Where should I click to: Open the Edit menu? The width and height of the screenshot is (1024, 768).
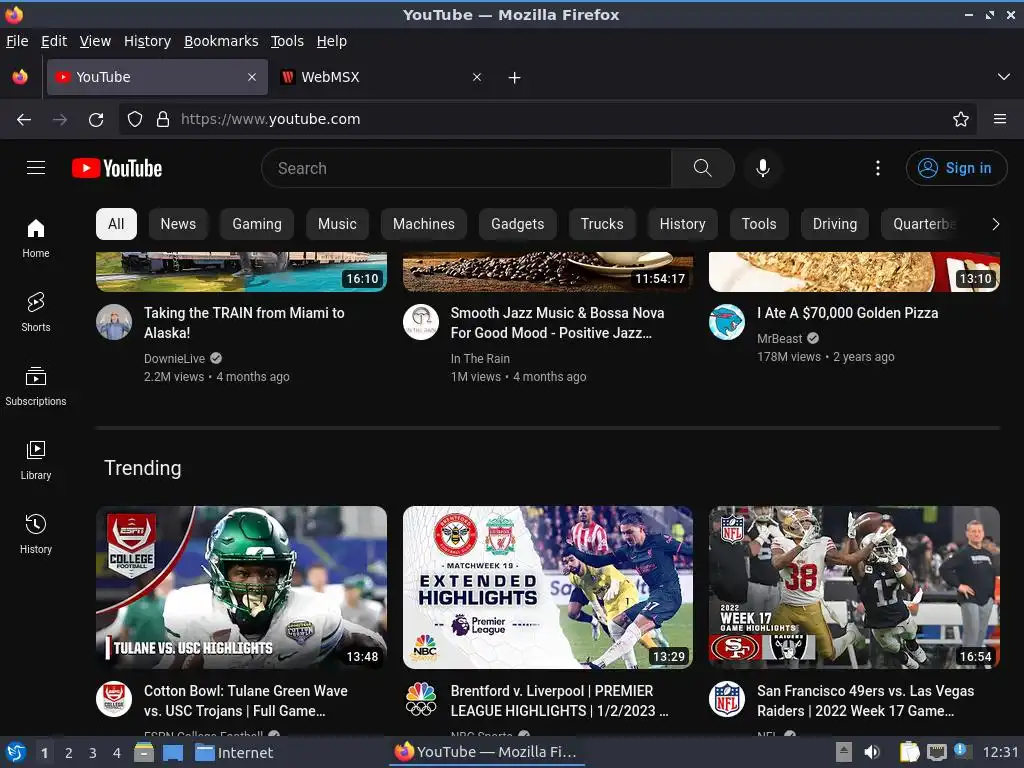click(54, 41)
